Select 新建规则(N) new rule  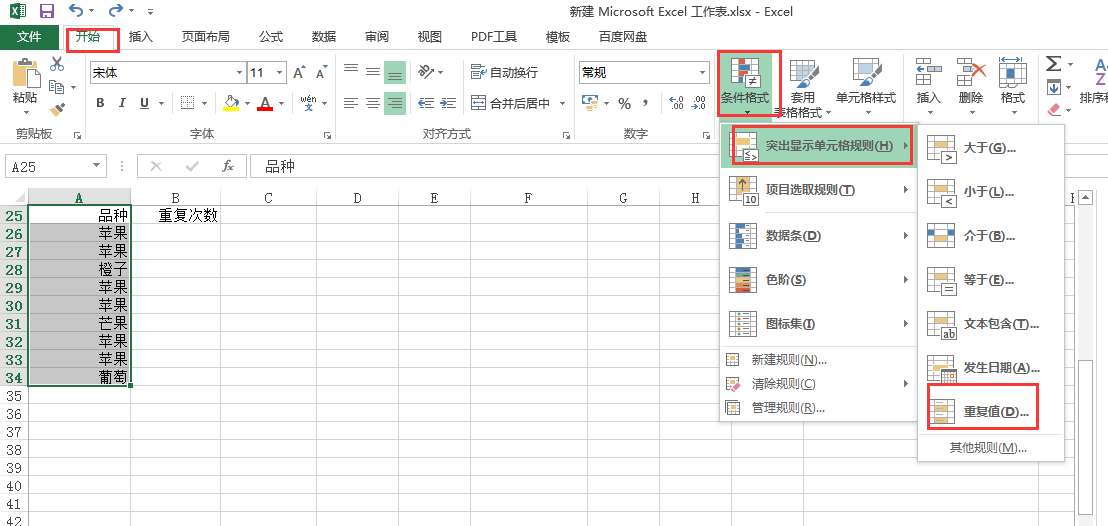(818, 360)
